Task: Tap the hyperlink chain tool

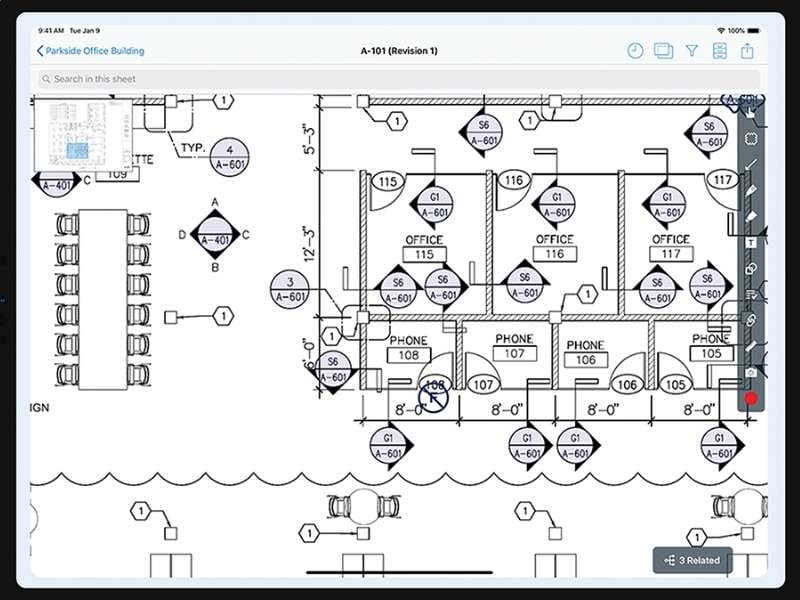Action: (x=753, y=320)
